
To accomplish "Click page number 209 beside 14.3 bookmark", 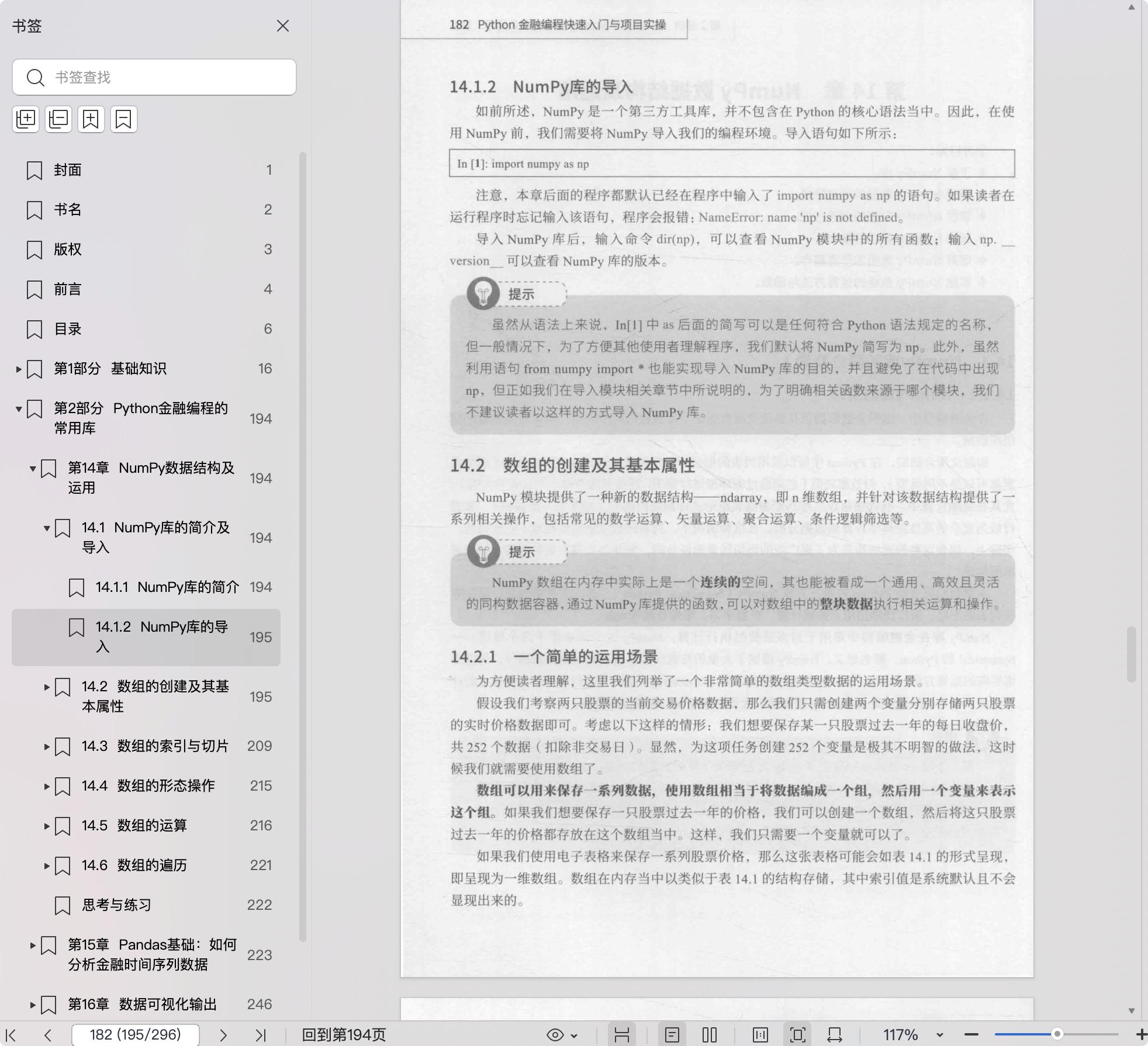I will coord(260,746).
